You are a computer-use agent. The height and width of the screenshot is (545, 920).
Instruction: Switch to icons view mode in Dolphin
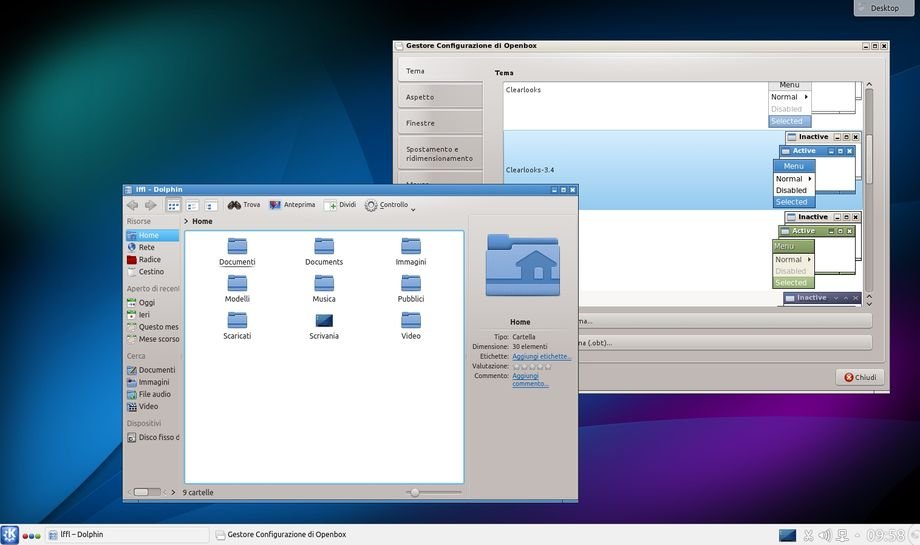(173, 205)
